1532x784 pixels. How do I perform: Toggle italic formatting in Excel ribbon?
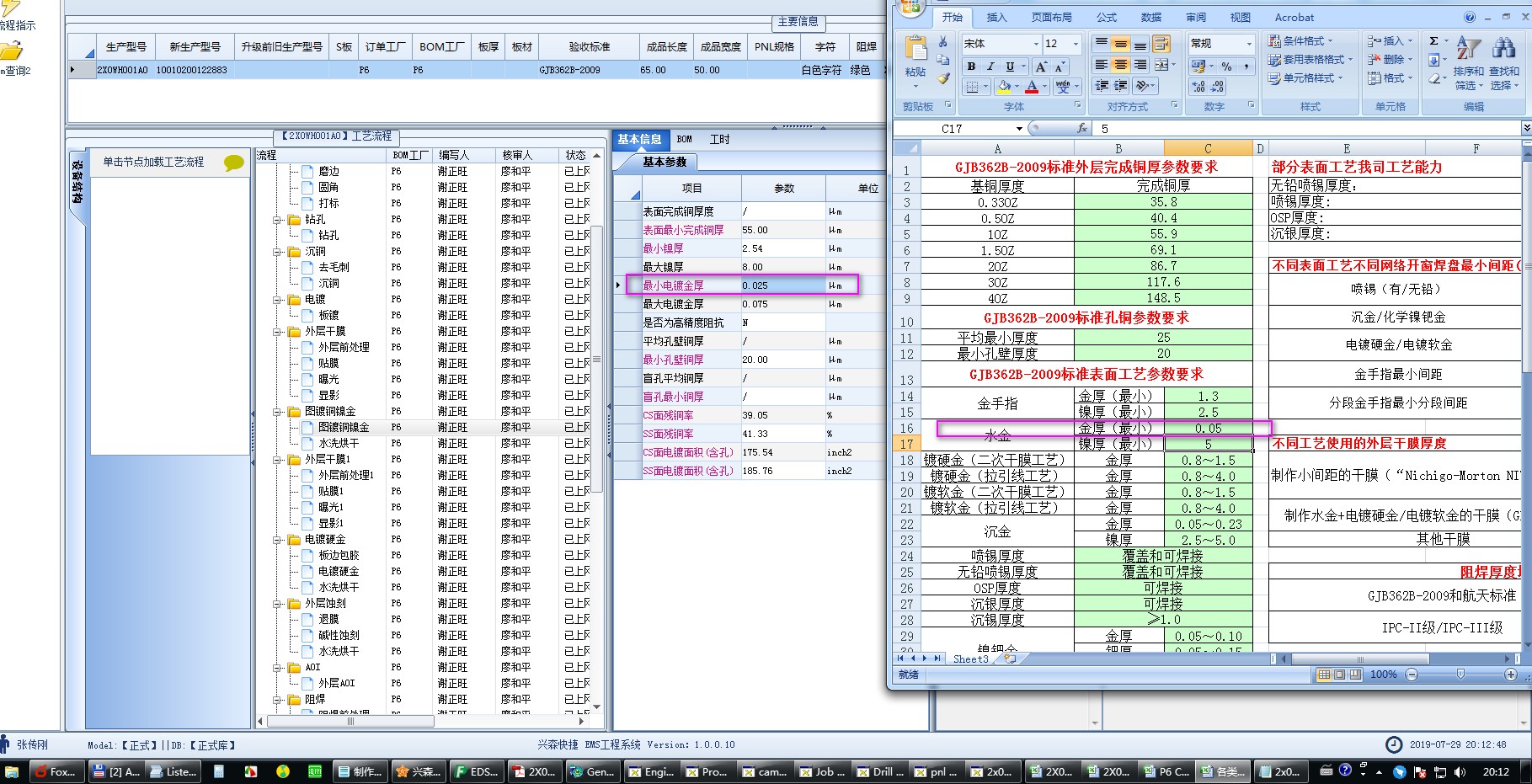pyautogui.click(x=990, y=67)
